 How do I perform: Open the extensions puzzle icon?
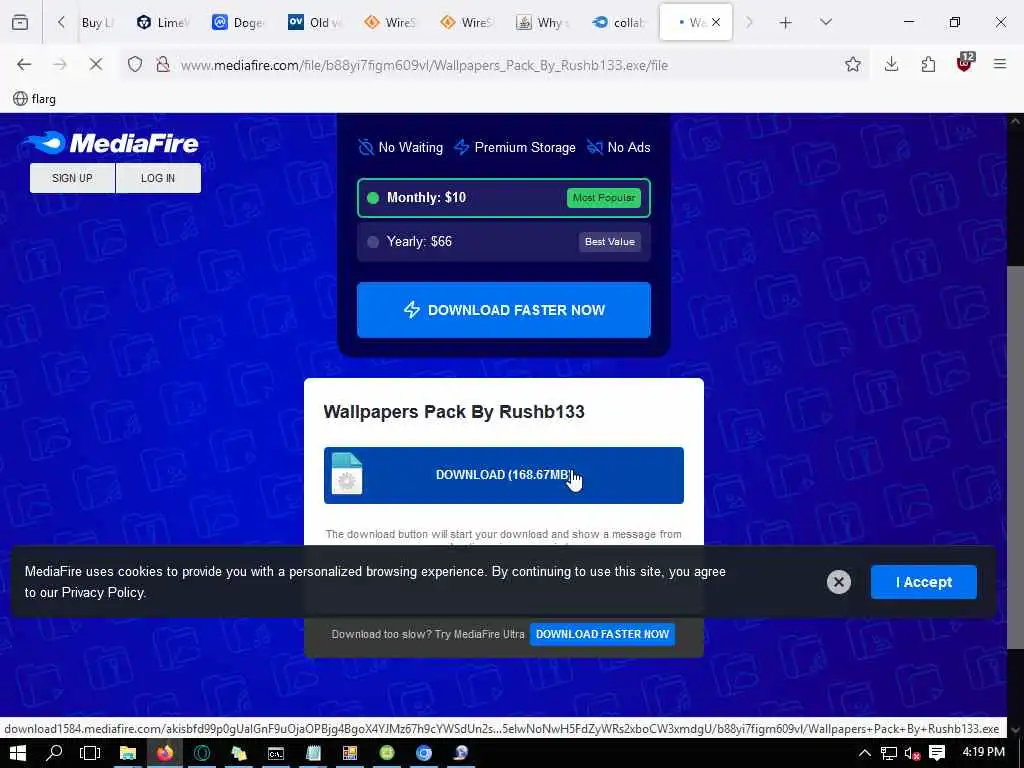coord(928,64)
